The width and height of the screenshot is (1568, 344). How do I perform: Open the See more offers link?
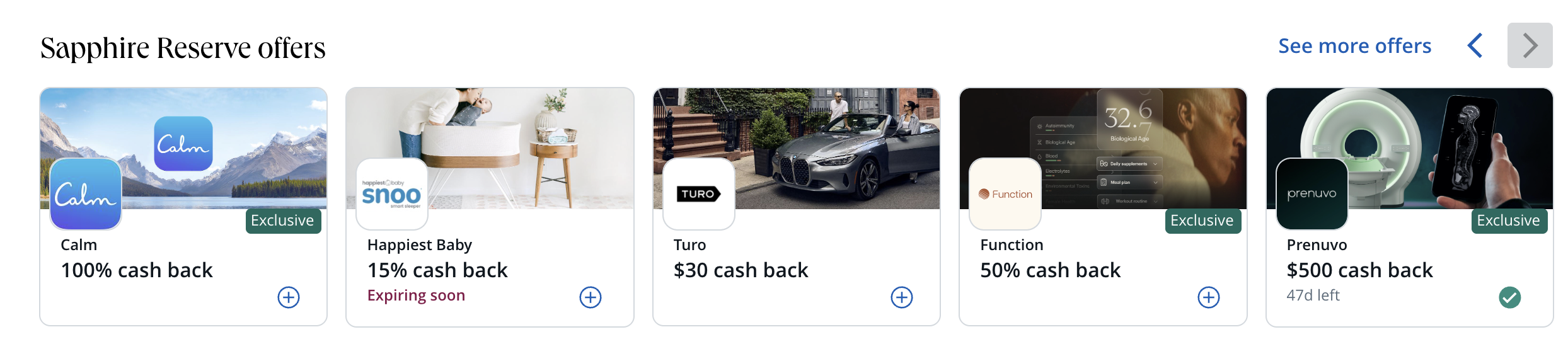click(1355, 46)
